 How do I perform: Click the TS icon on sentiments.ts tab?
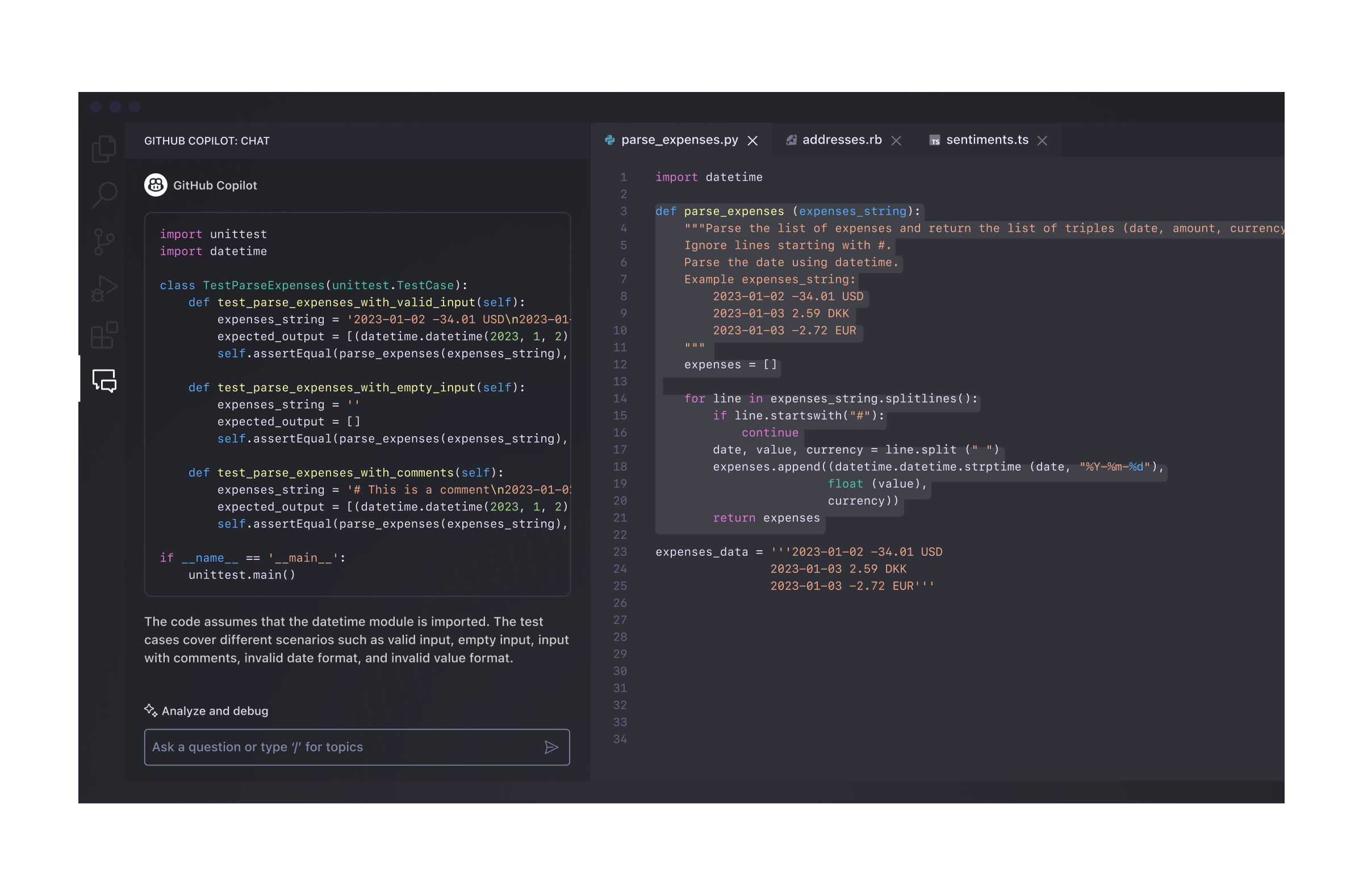[935, 140]
